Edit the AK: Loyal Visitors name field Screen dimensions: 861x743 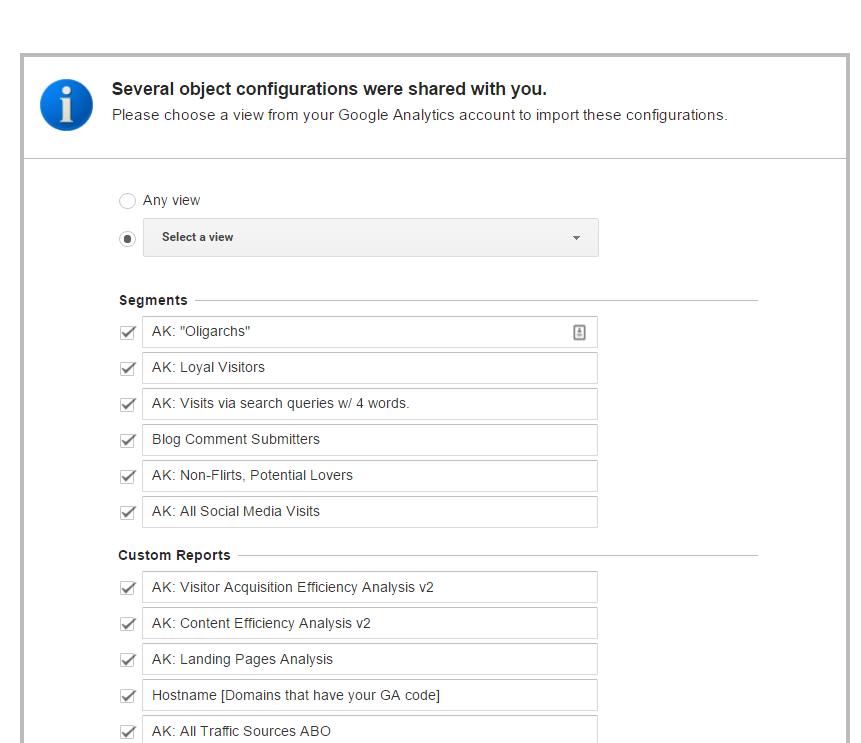[x=370, y=368]
